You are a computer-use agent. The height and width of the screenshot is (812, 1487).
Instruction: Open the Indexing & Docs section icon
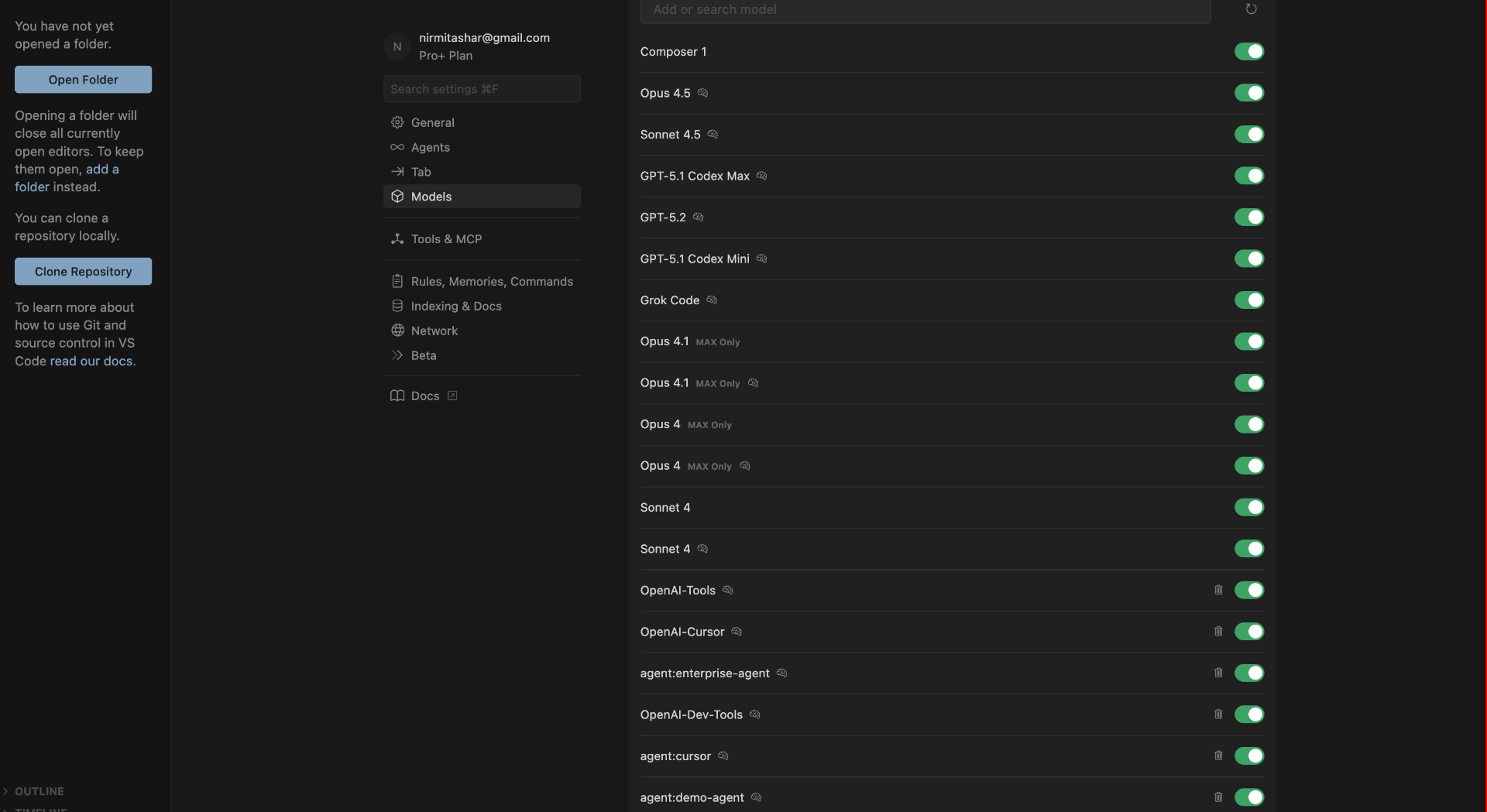pos(397,306)
